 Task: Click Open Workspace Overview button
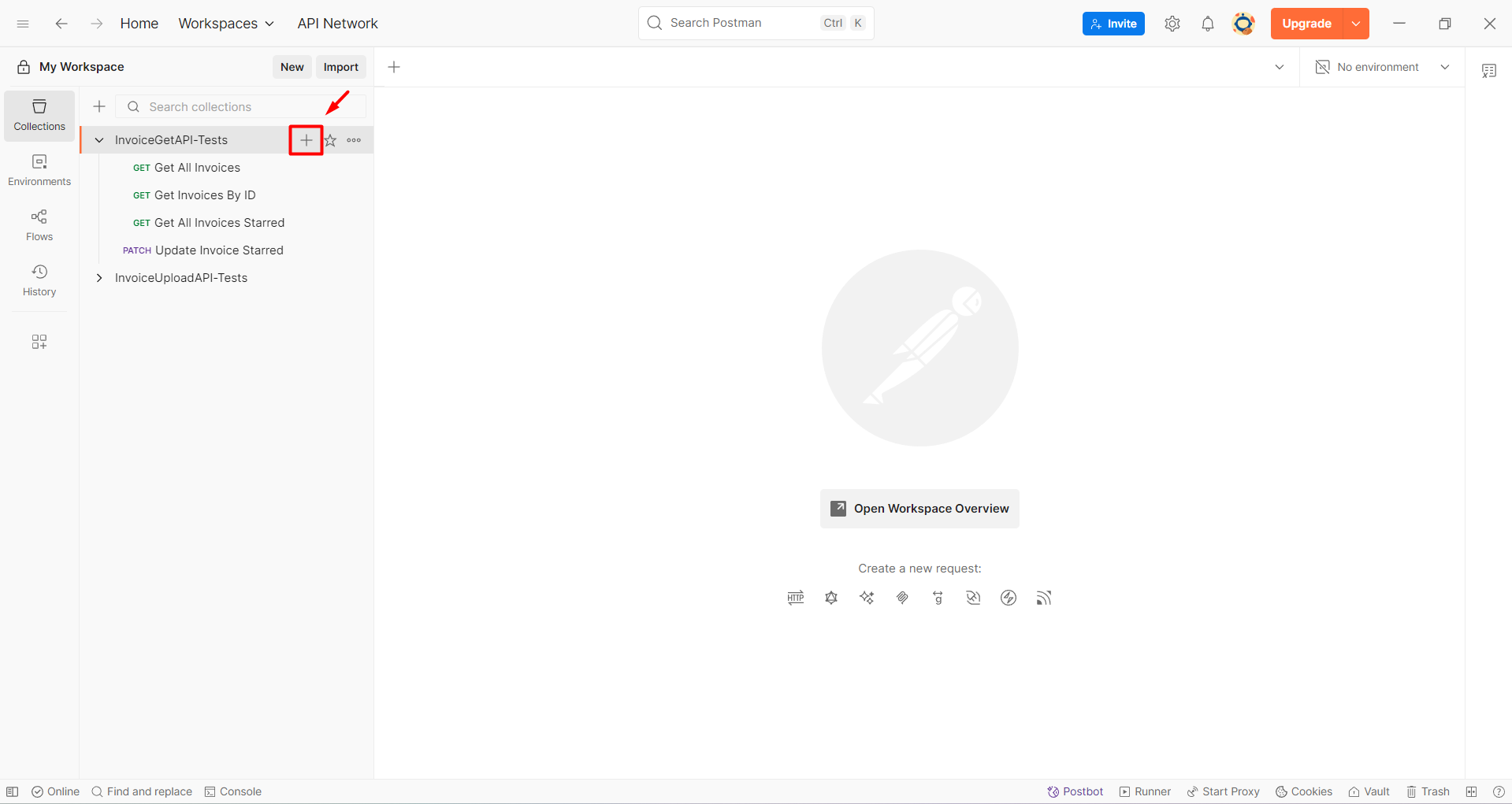tap(919, 508)
